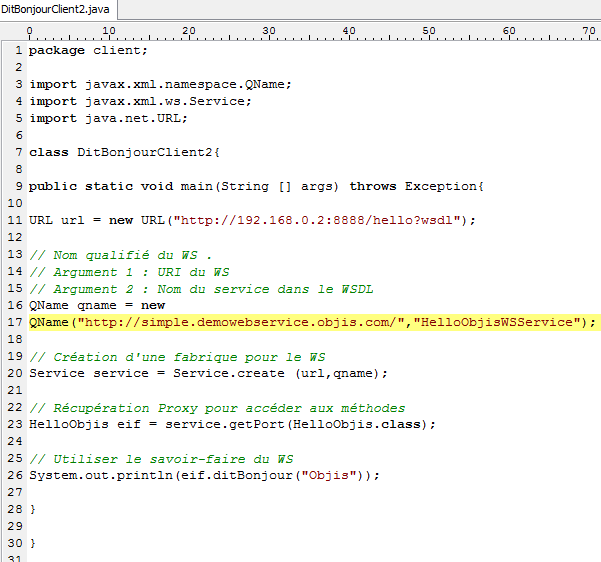Click the column 30 mark on the ruler

(x=268, y=31)
